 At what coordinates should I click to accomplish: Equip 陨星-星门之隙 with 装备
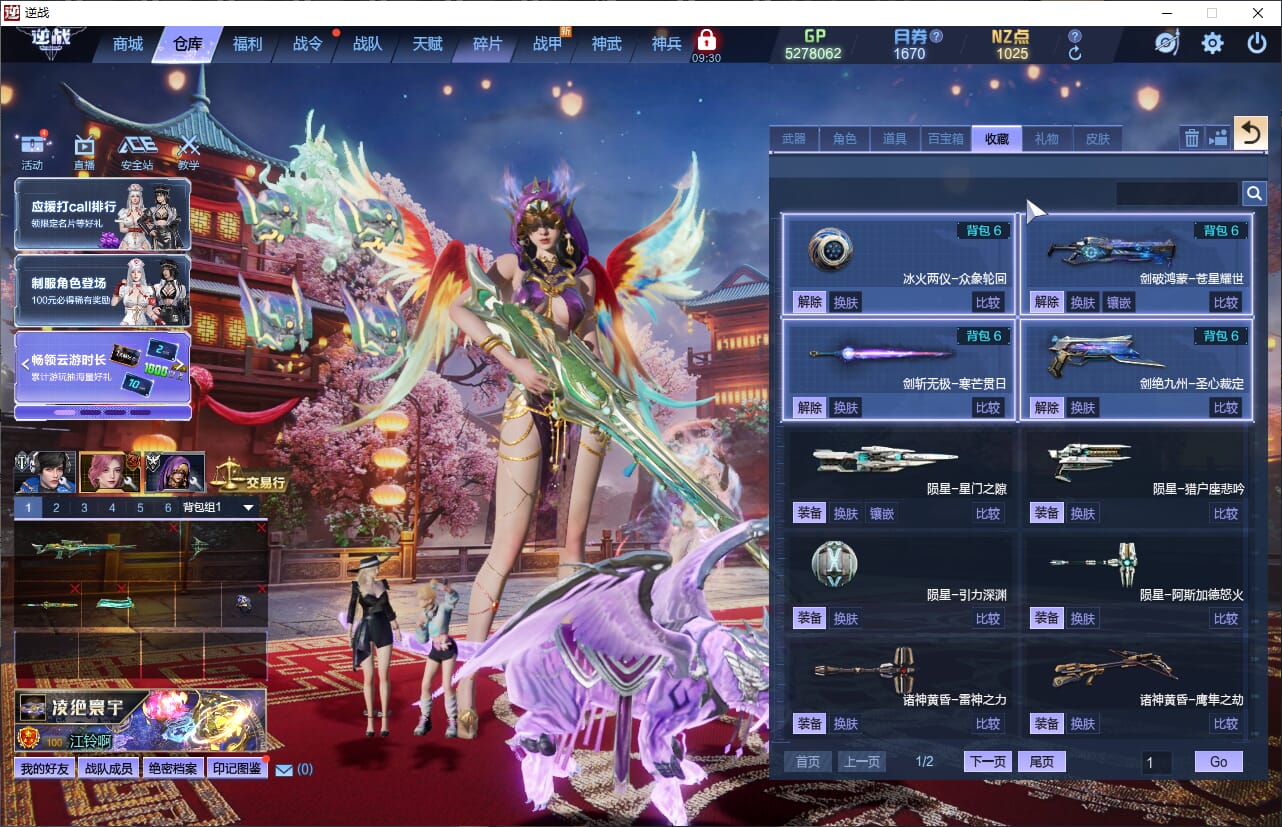tap(809, 512)
